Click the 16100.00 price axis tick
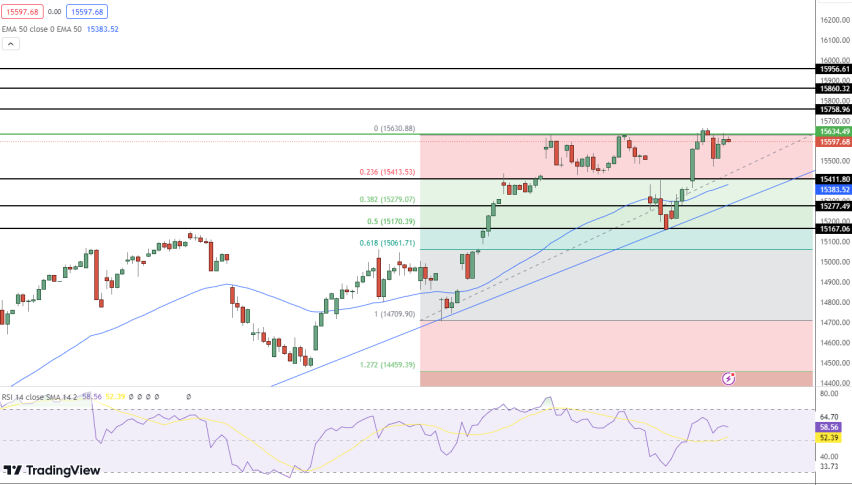 835,40
